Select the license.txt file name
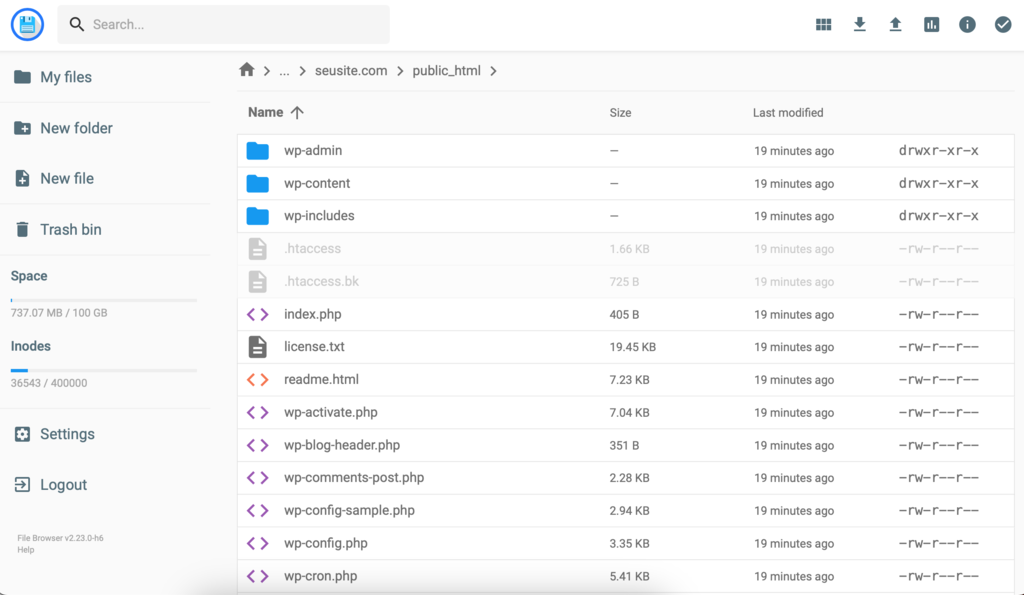The width and height of the screenshot is (1024, 595). pos(314,347)
